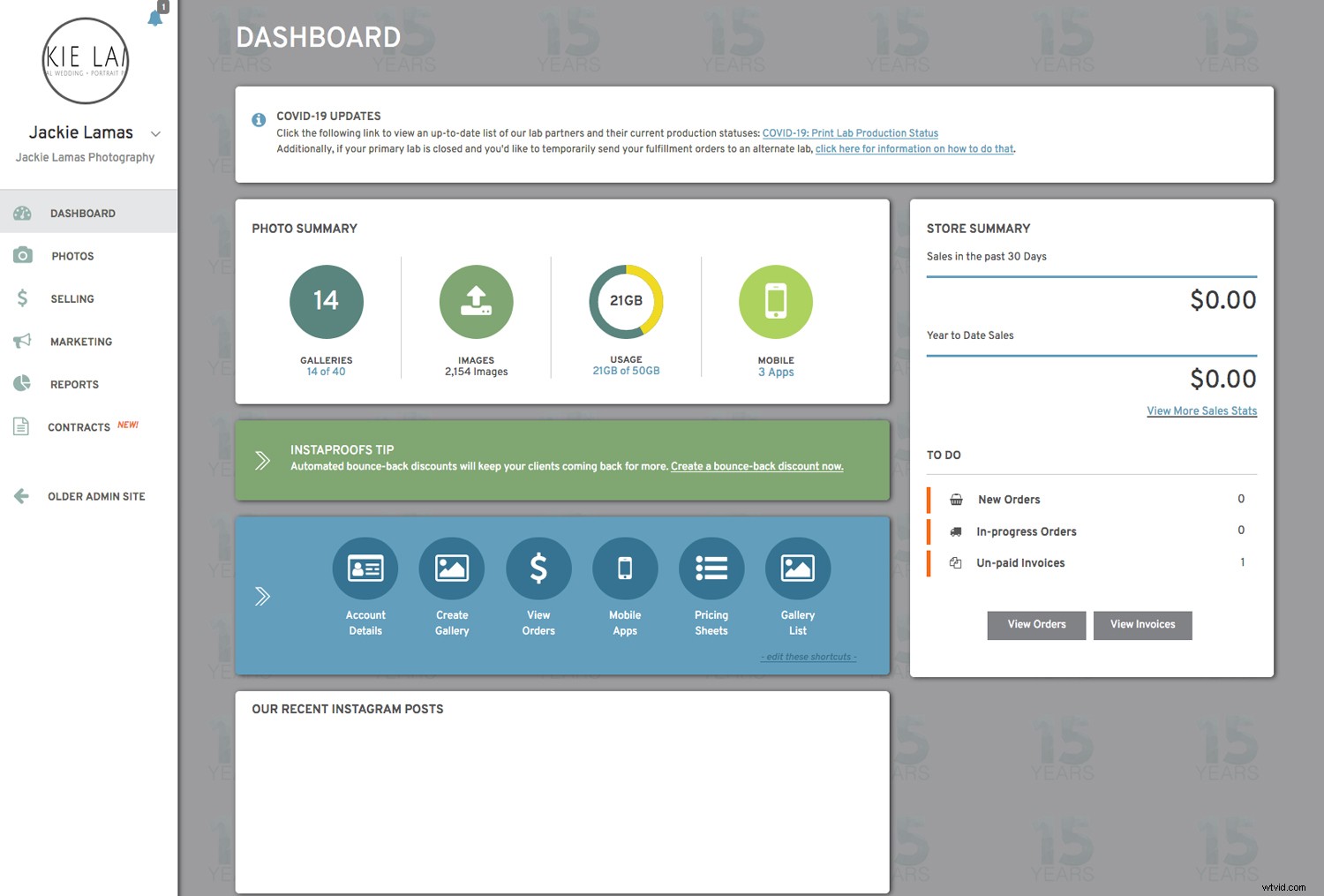Open the Marketing section

click(x=80, y=342)
